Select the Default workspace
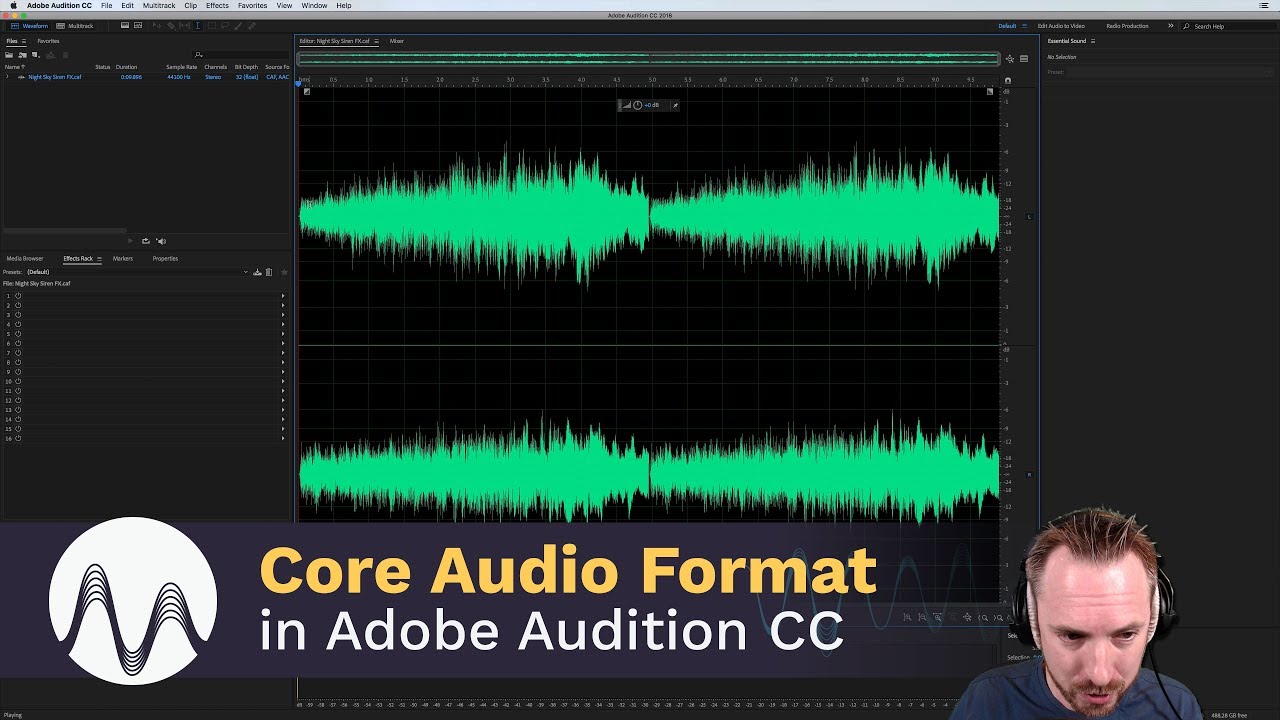 coord(1007,26)
